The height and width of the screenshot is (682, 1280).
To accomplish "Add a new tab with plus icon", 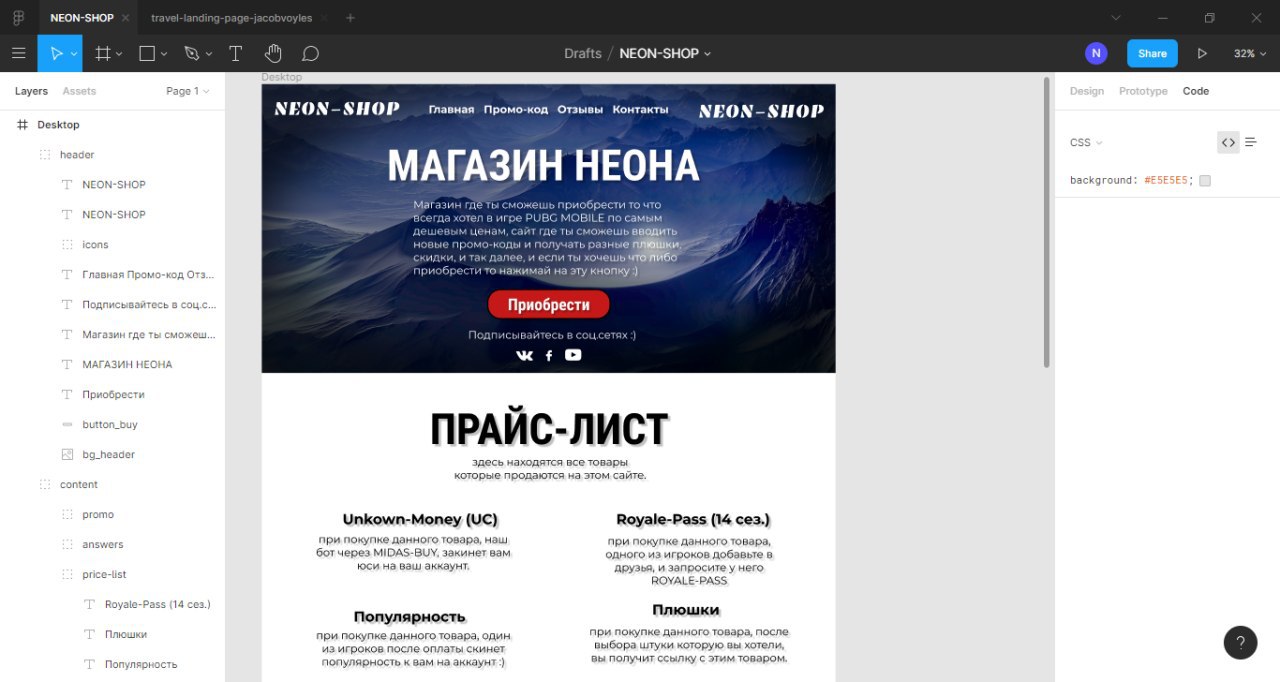I will coord(350,18).
